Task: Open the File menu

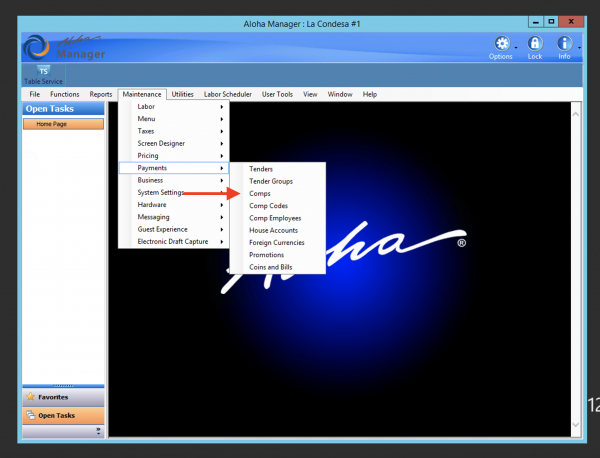Action: [x=34, y=94]
